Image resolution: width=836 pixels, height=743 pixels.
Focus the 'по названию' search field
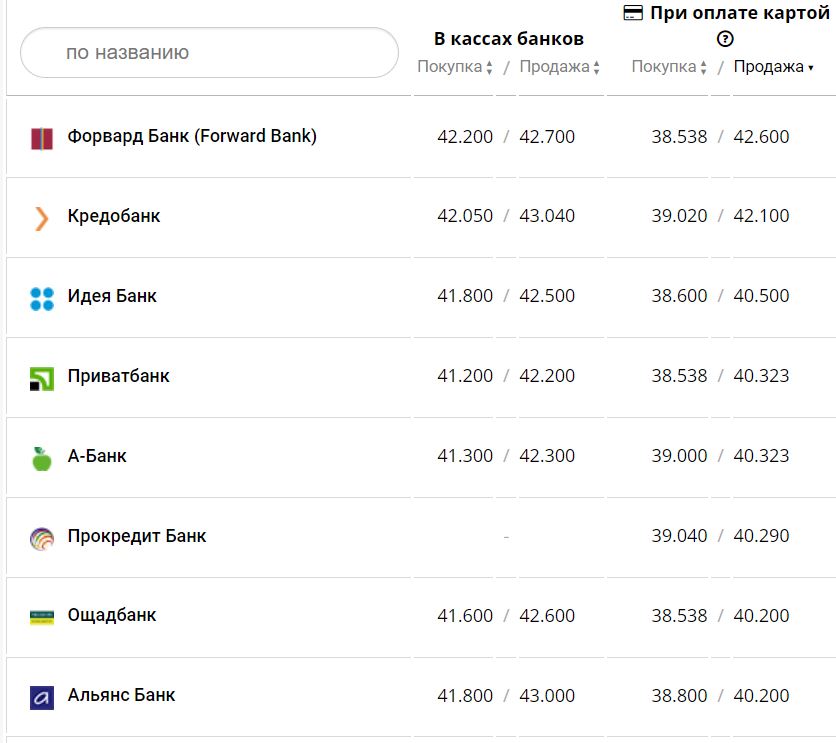[x=209, y=52]
